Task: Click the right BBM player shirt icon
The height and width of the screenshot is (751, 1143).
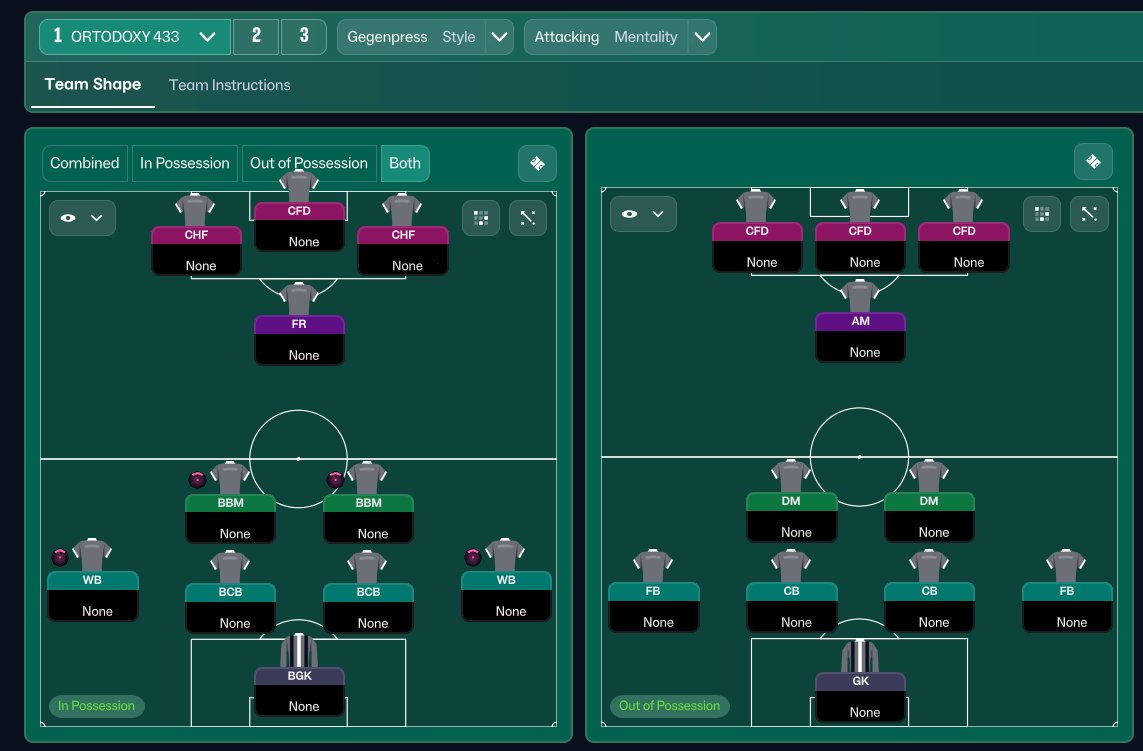Action: [x=367, y=478]
